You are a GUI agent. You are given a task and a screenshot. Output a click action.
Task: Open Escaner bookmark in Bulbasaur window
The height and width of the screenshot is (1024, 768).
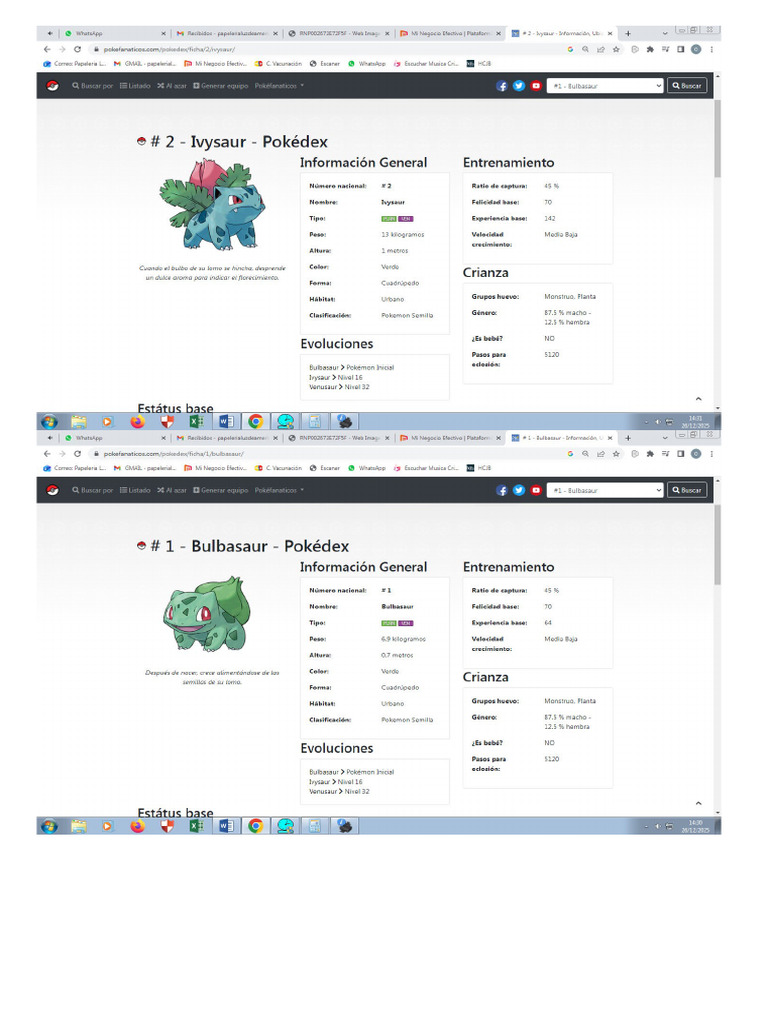(325, 468)
